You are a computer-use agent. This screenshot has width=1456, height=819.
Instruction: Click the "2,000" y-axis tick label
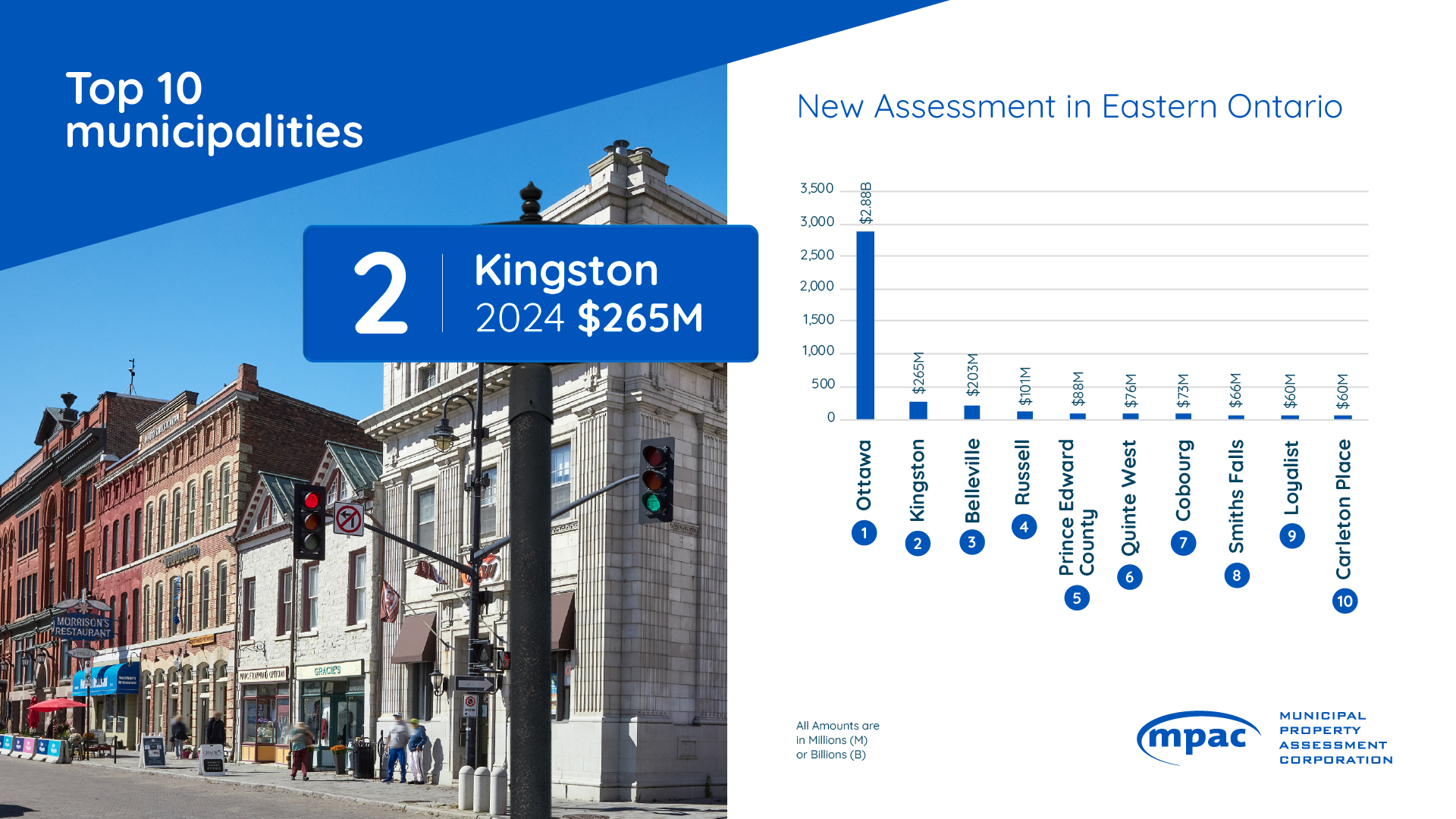pos(817,286)
